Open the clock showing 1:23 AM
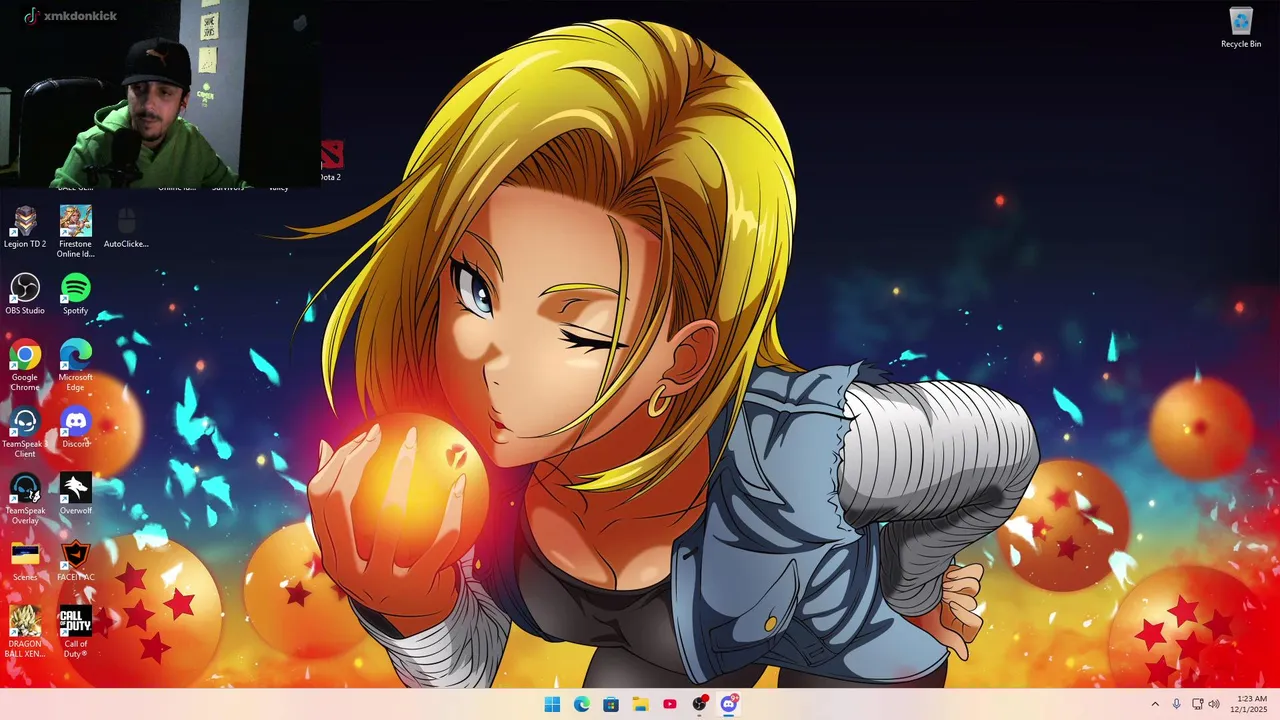Screen dimensions: 1280x720 point(1251,704)
